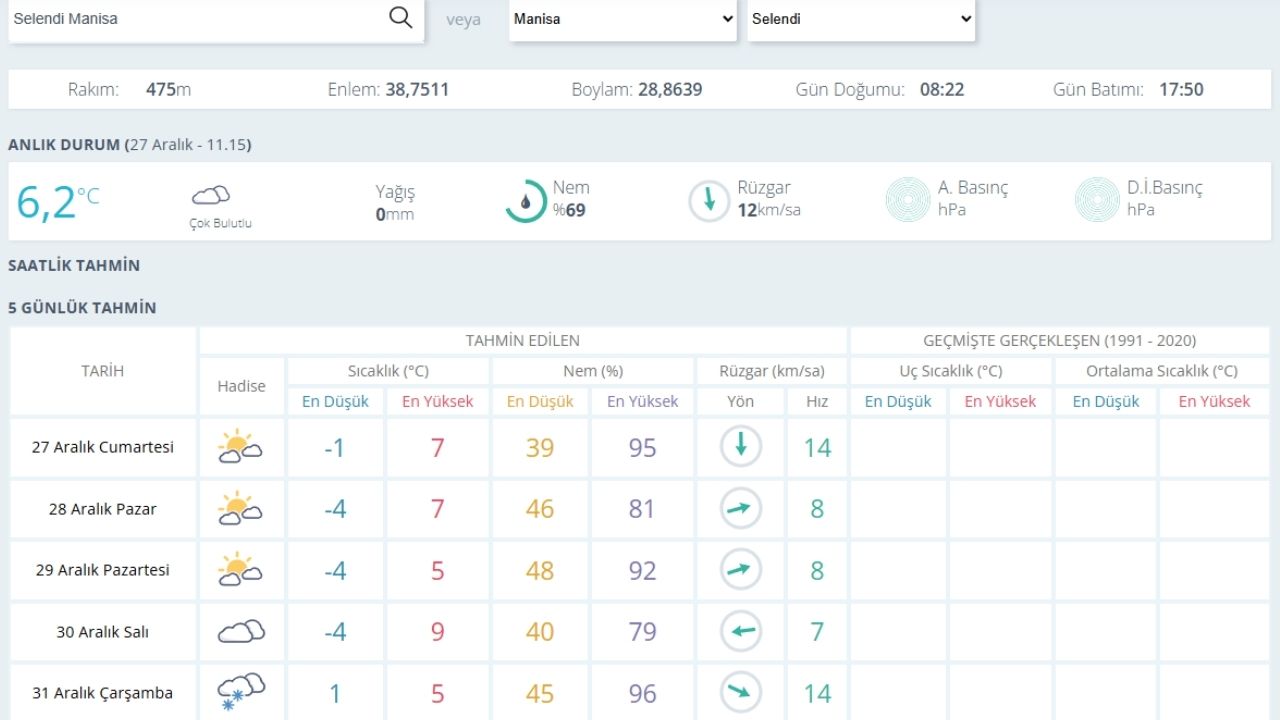This screenshot has width=1280, height=720.
Task: Open the Selendi district dropdown
Action: point(861,19)
